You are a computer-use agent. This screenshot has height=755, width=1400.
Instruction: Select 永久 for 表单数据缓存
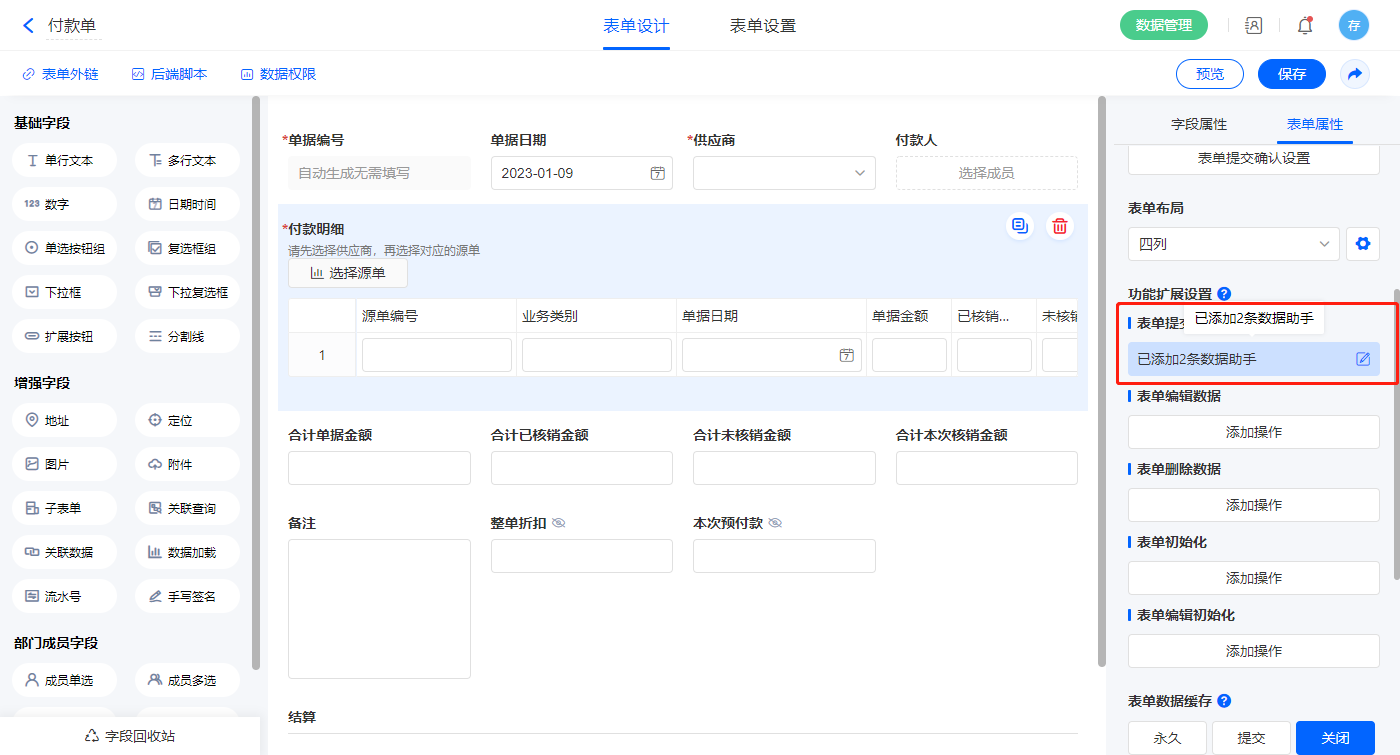point(1167,738)
